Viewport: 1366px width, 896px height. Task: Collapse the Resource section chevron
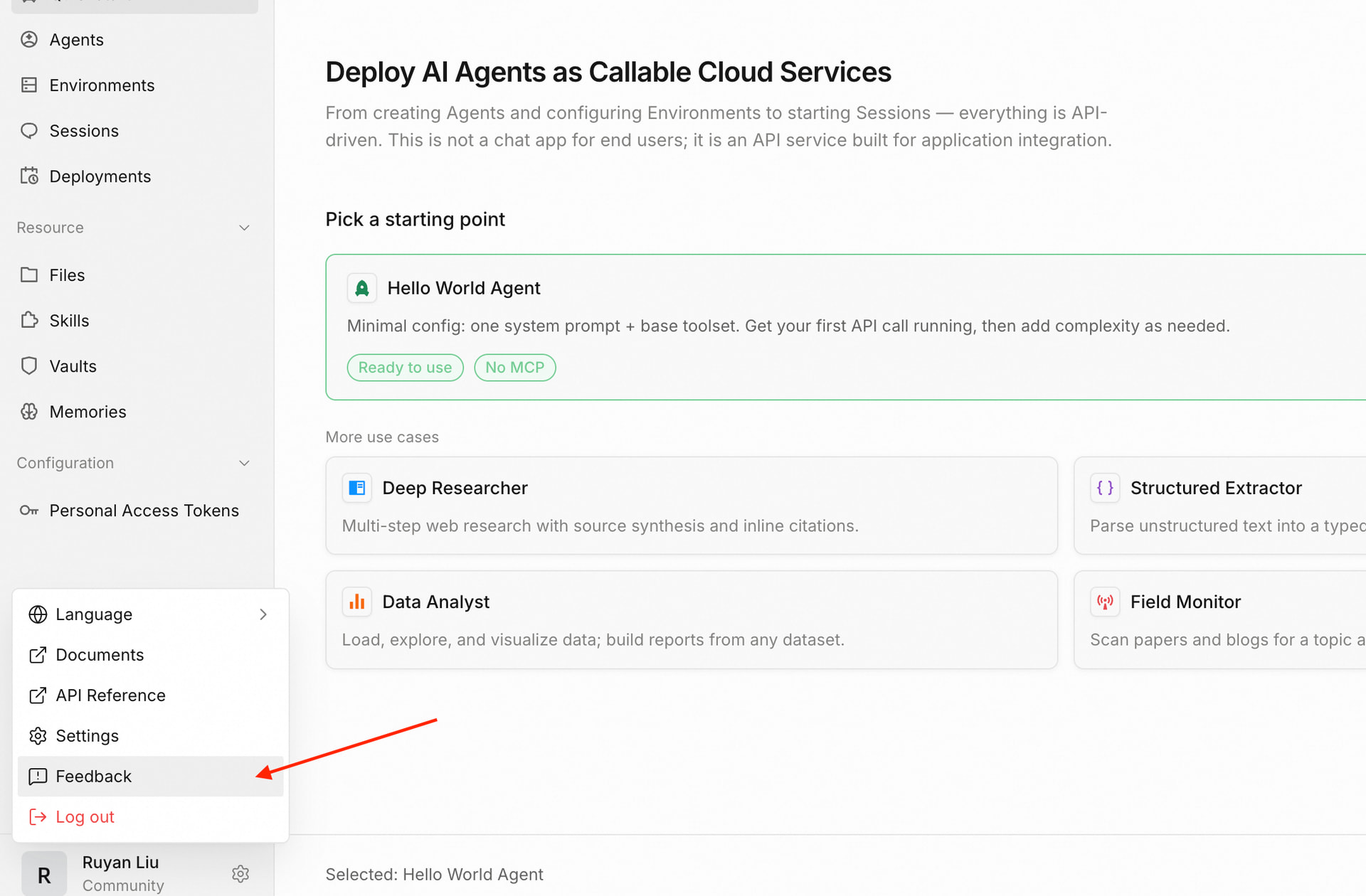(x=244, y=228)
